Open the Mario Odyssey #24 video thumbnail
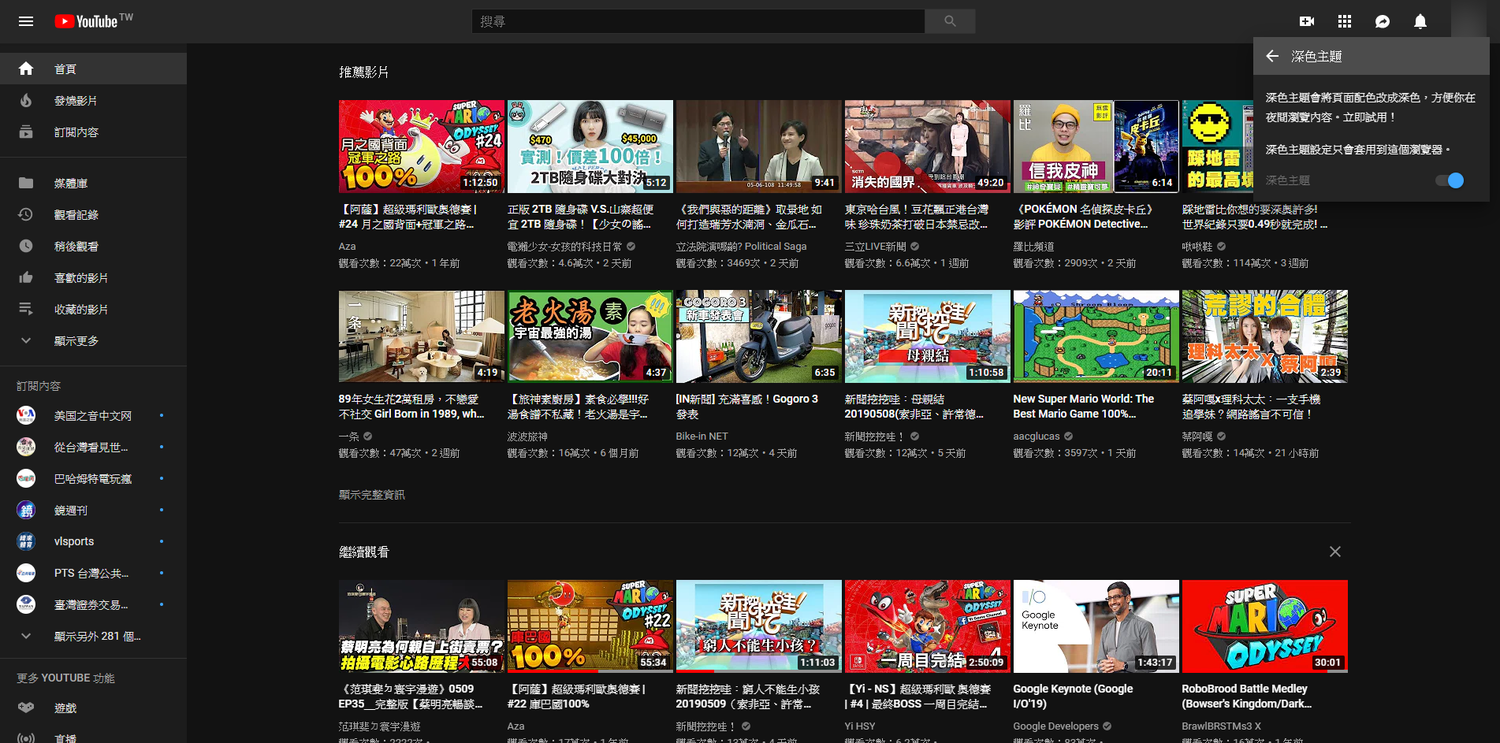Screen dimensions: 1500x743 422,146
